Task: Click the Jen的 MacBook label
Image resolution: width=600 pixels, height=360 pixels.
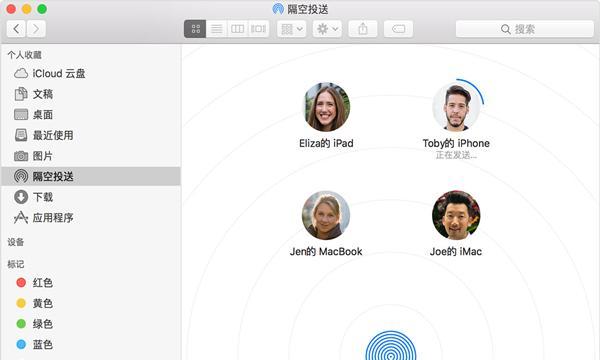Action: (x=326, y=252)
